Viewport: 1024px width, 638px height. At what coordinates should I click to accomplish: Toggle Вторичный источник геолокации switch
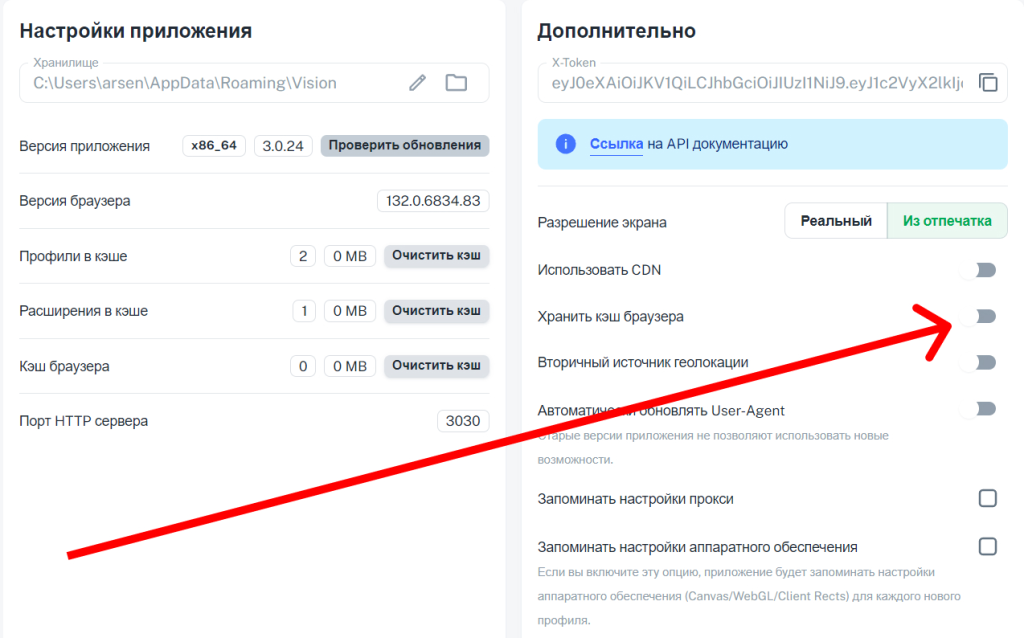click(x=978, y=362)
